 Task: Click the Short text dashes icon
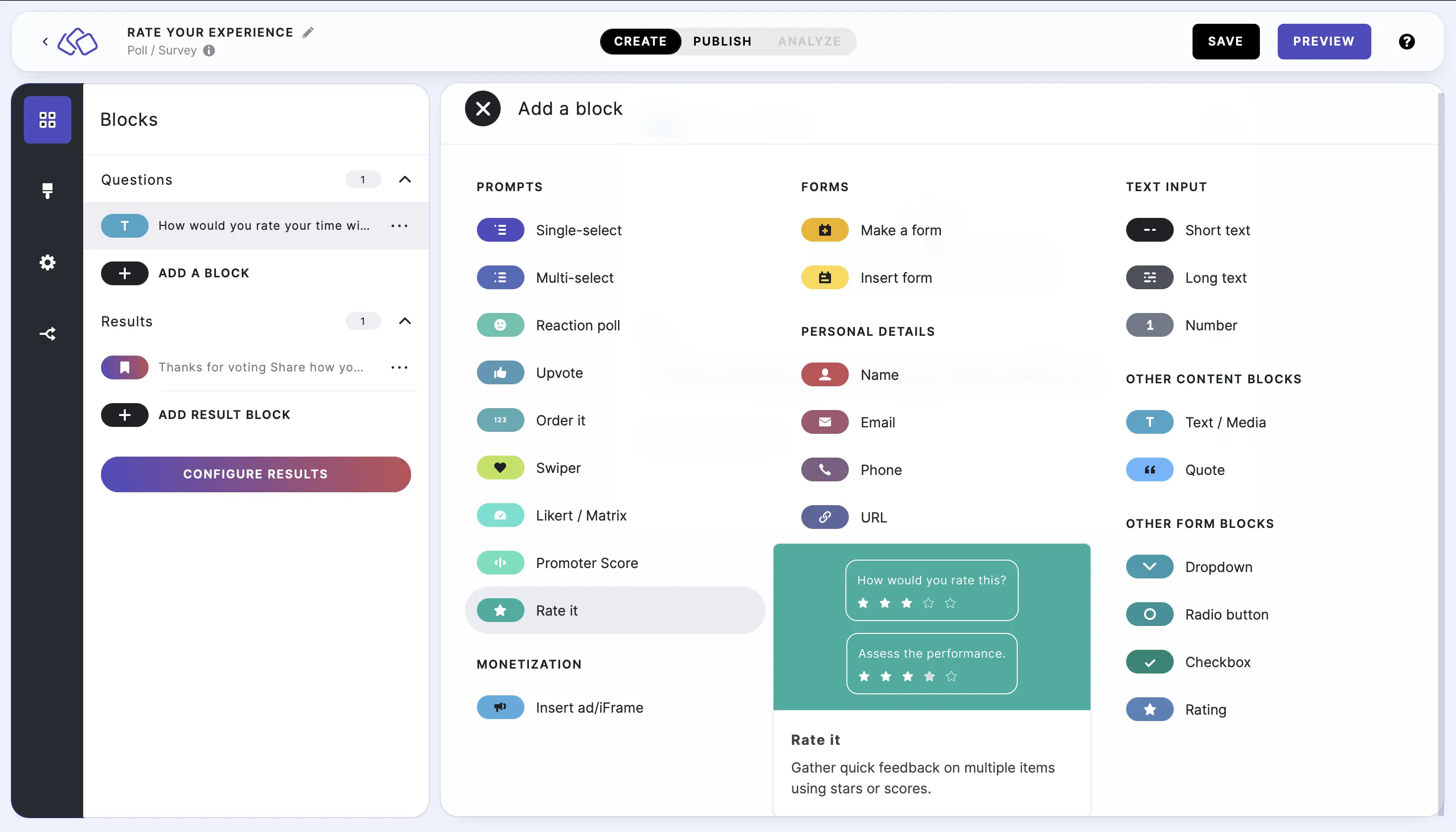pyautogui.click(x=1150, y=230)
